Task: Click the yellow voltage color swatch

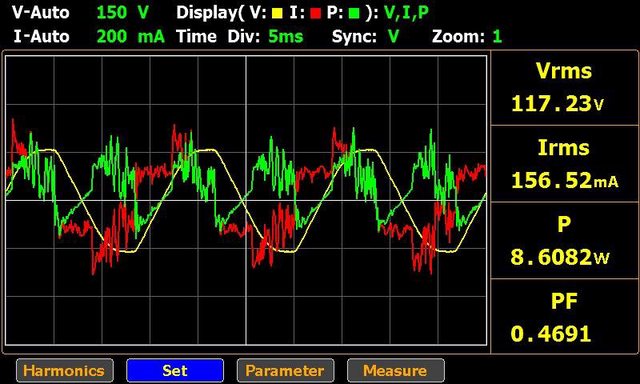Action: tap(278, 13)
